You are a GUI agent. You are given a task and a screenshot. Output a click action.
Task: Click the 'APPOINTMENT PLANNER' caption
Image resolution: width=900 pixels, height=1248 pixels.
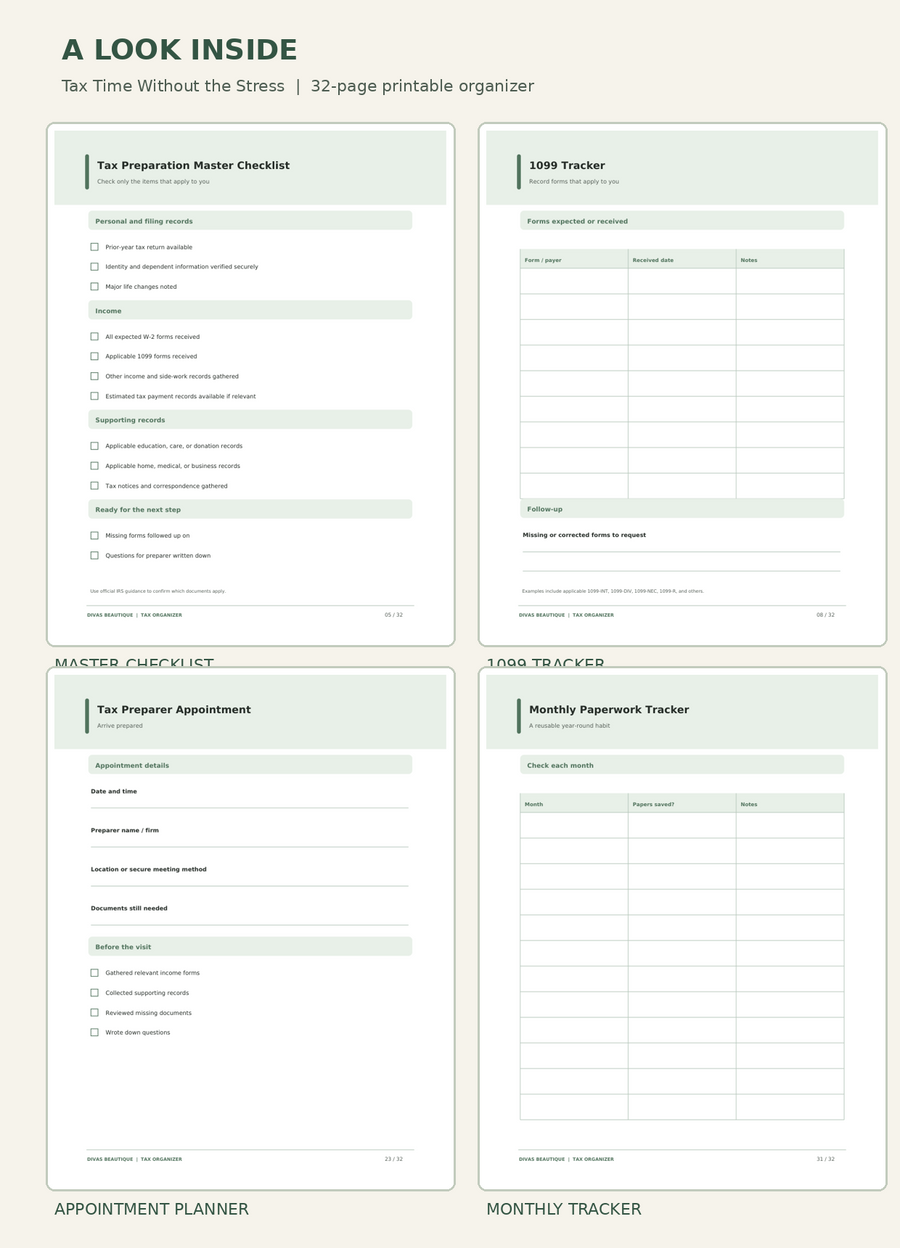[152, 1209]
